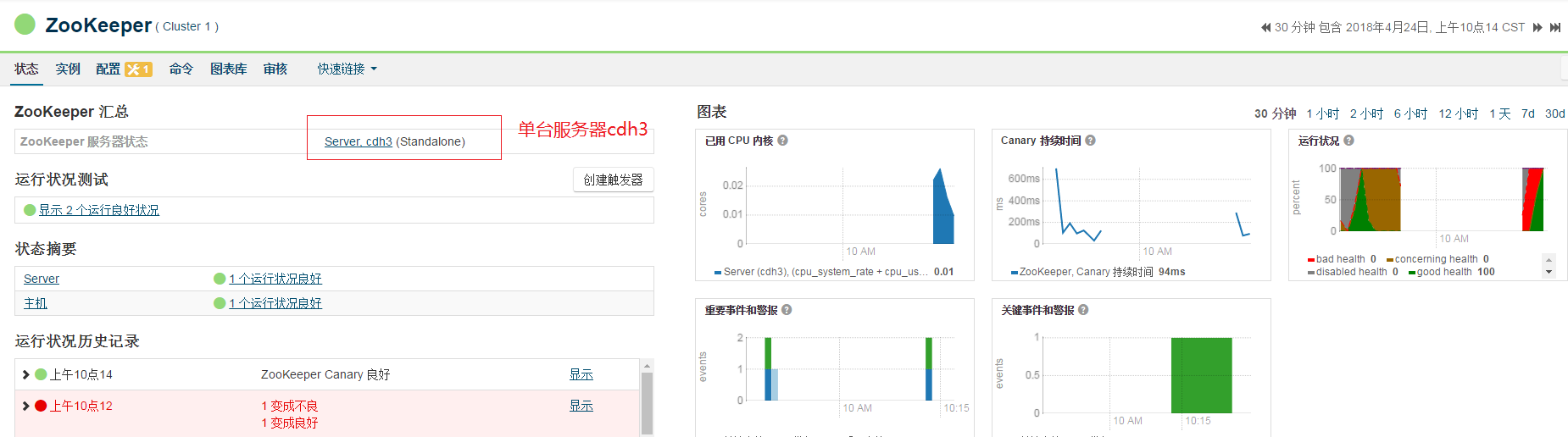Click the disabled health gray legend swatch
Image resolution: width=1568 pixels, height=437 pixels.
tap(1311, 273)
